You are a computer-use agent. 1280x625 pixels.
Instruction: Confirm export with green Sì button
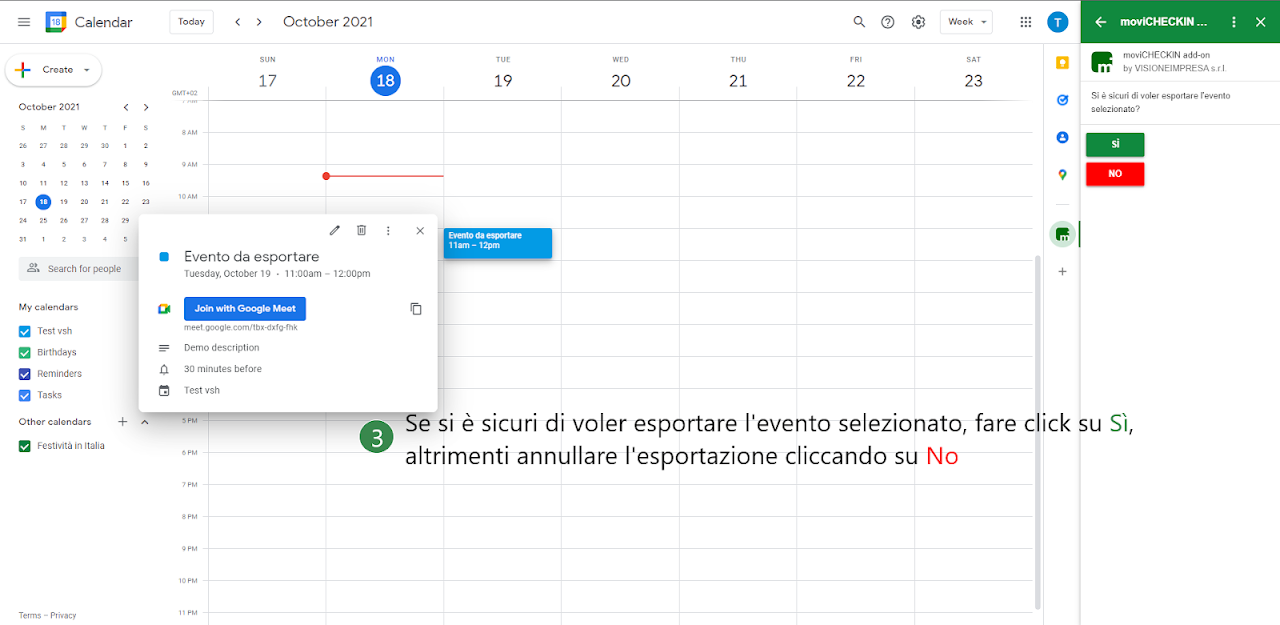click(1115, 145)
